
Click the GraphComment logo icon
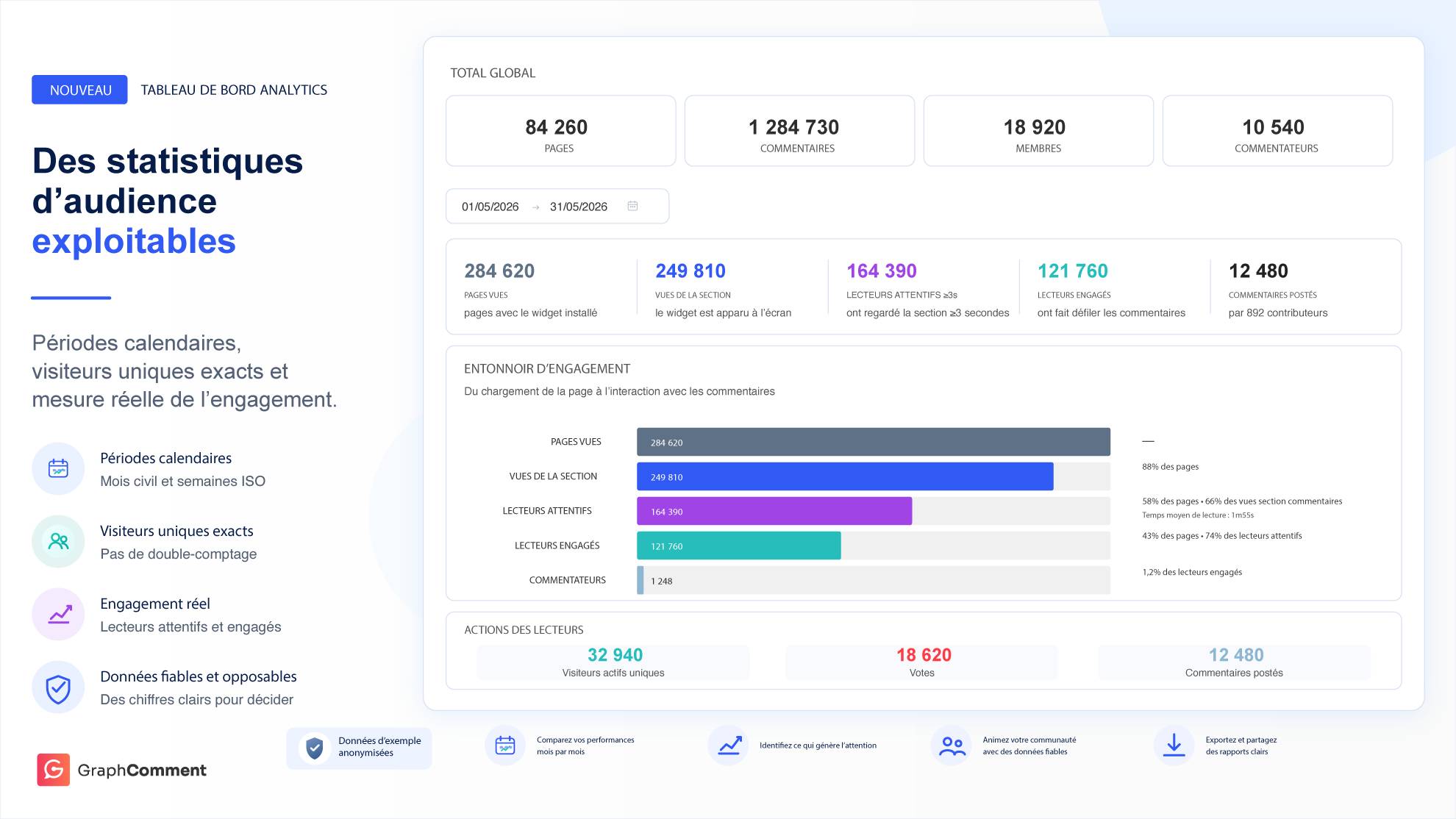click(x=54, y=770)
